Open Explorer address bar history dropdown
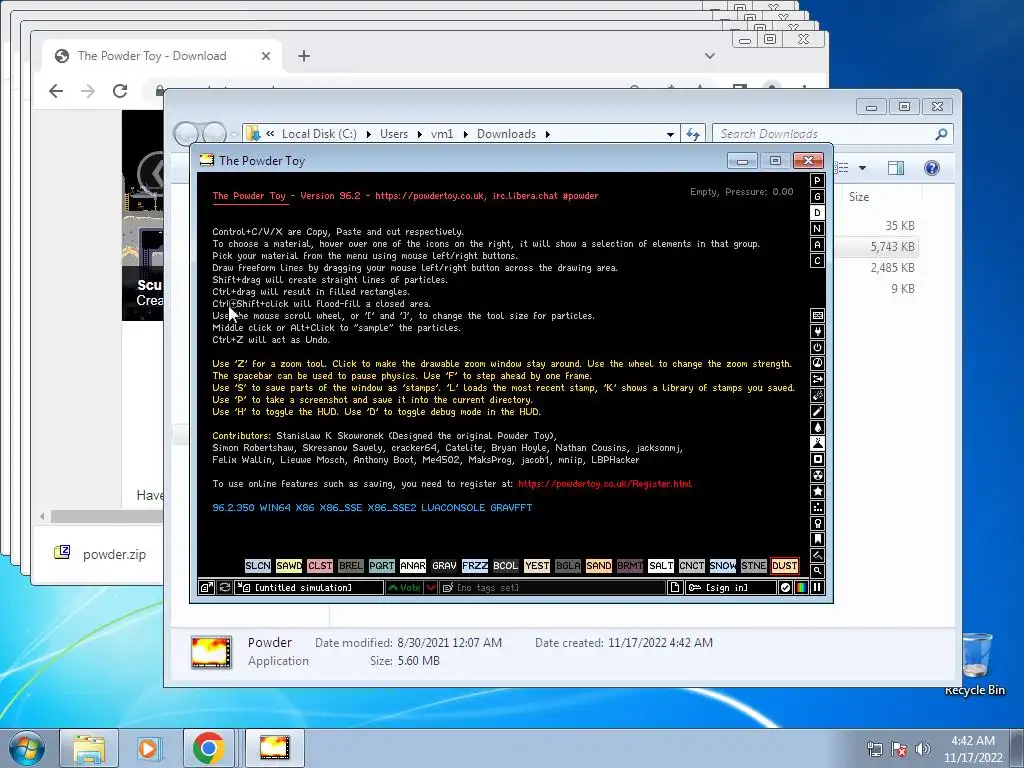 (x=670, y=134)
